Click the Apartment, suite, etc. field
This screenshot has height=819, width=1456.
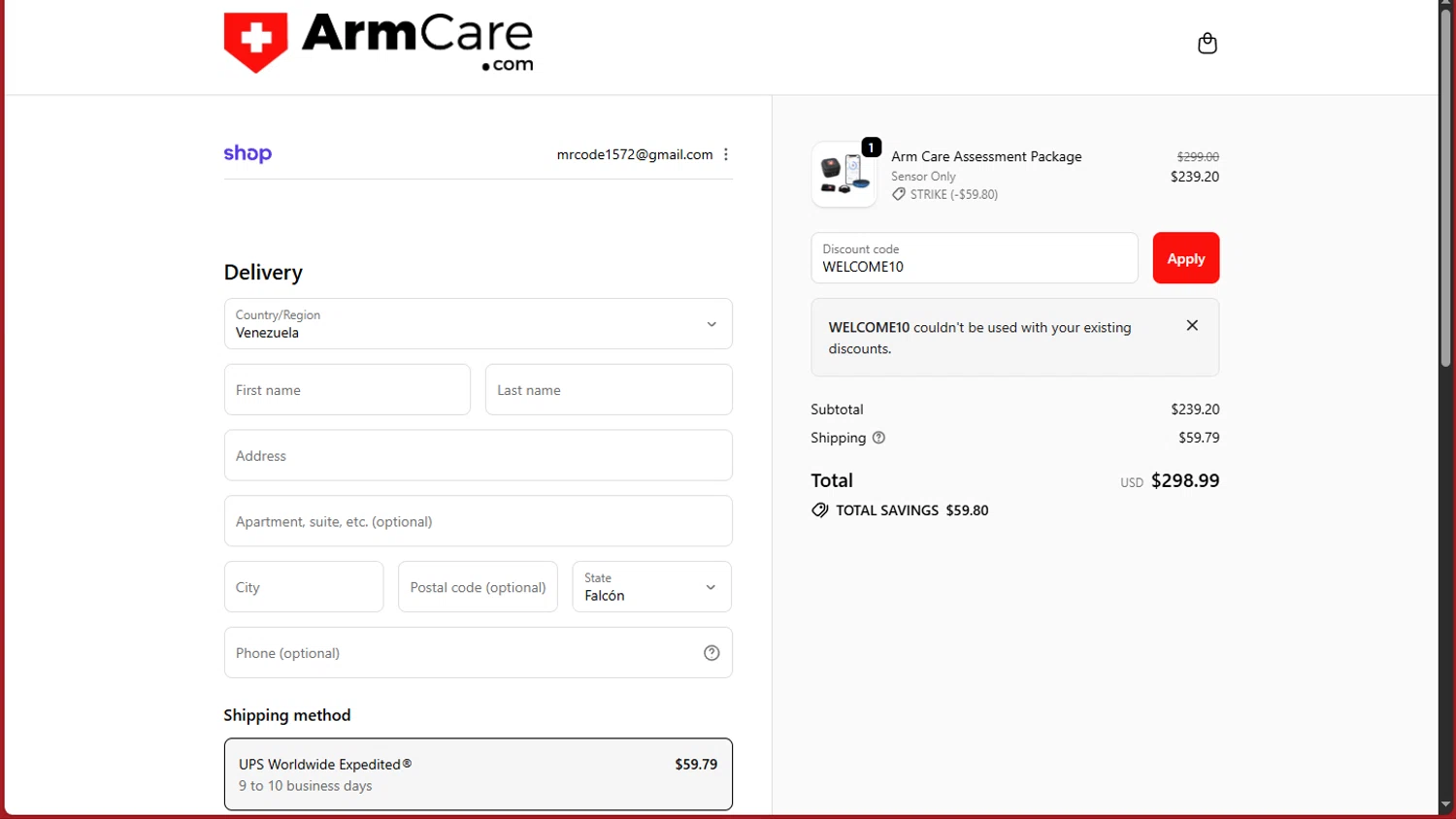pyautogui.click(x=478, y=522)
